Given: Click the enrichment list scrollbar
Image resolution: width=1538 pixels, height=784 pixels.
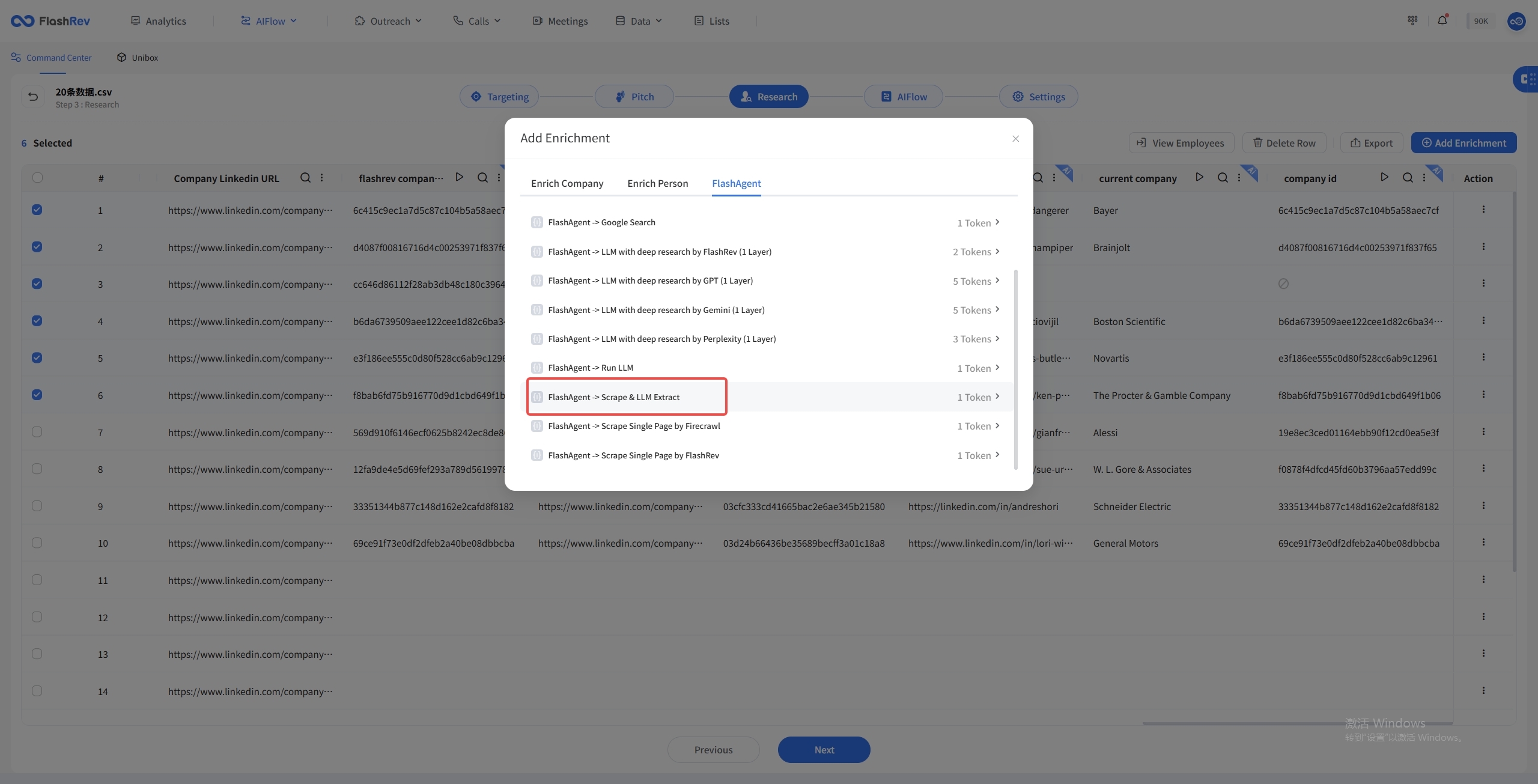Looking at the screenshot, I should 1016,369.
